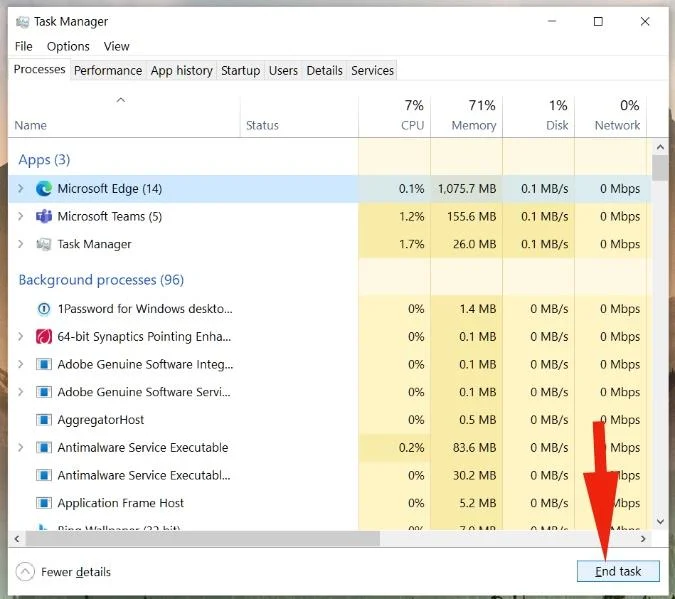675x599 pixels.
Task: Switch to the Performance tab
Action: 108,70
